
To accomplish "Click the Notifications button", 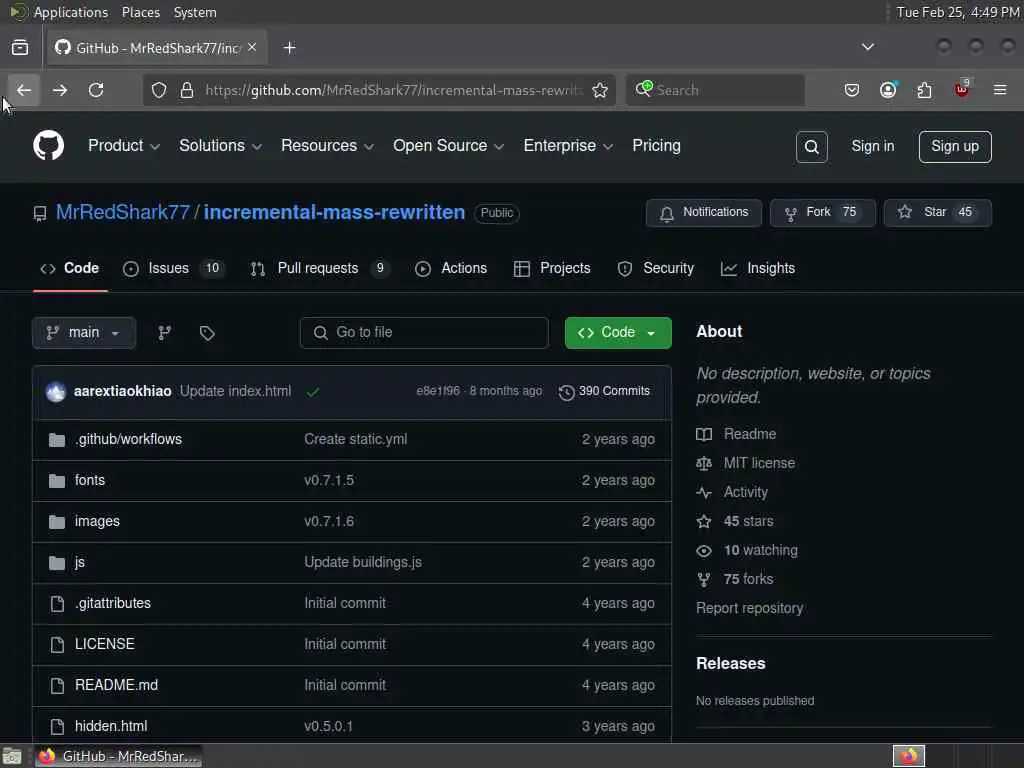I will (704, 213).
